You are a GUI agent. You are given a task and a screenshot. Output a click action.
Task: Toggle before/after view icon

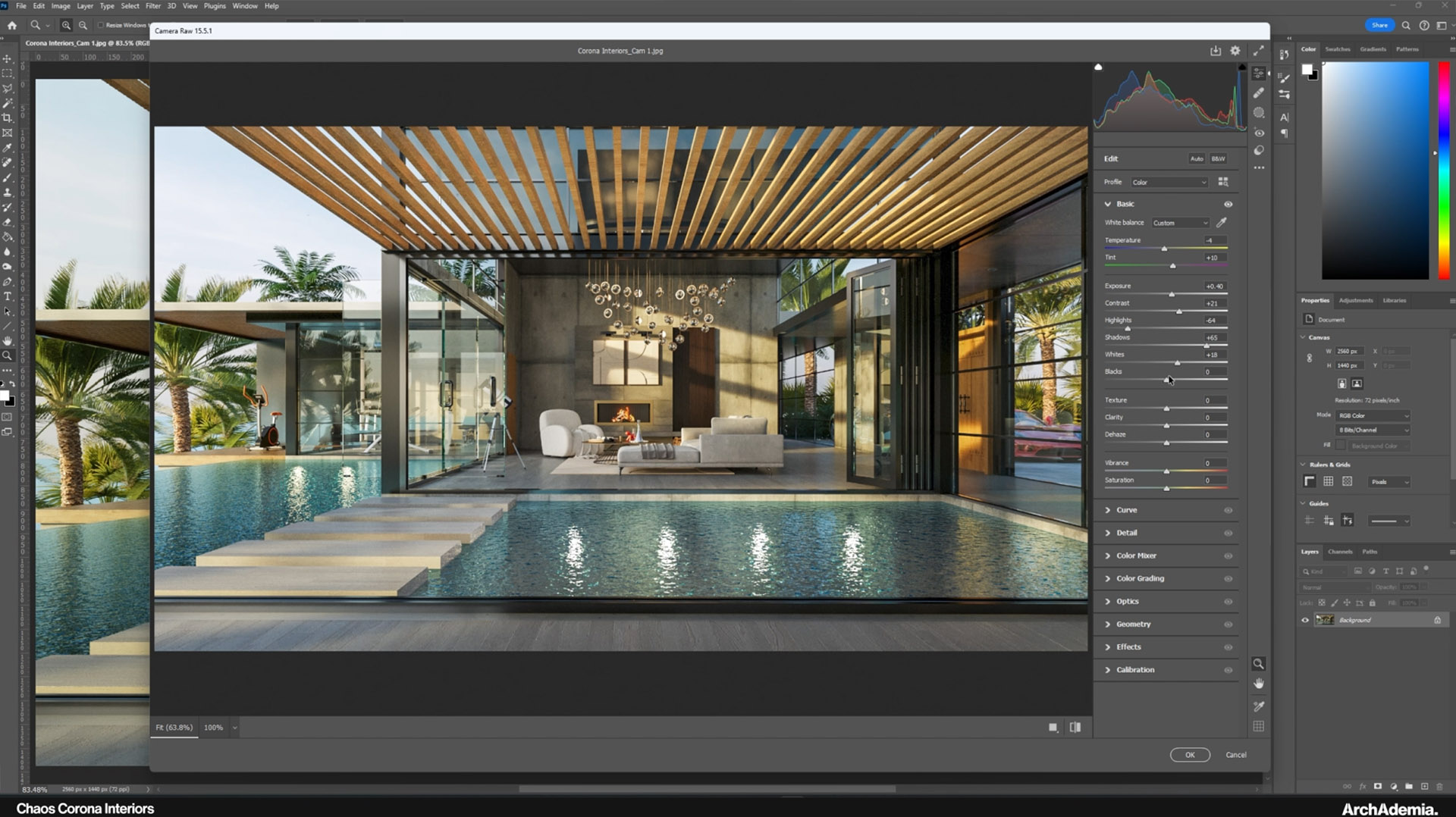1075,728
